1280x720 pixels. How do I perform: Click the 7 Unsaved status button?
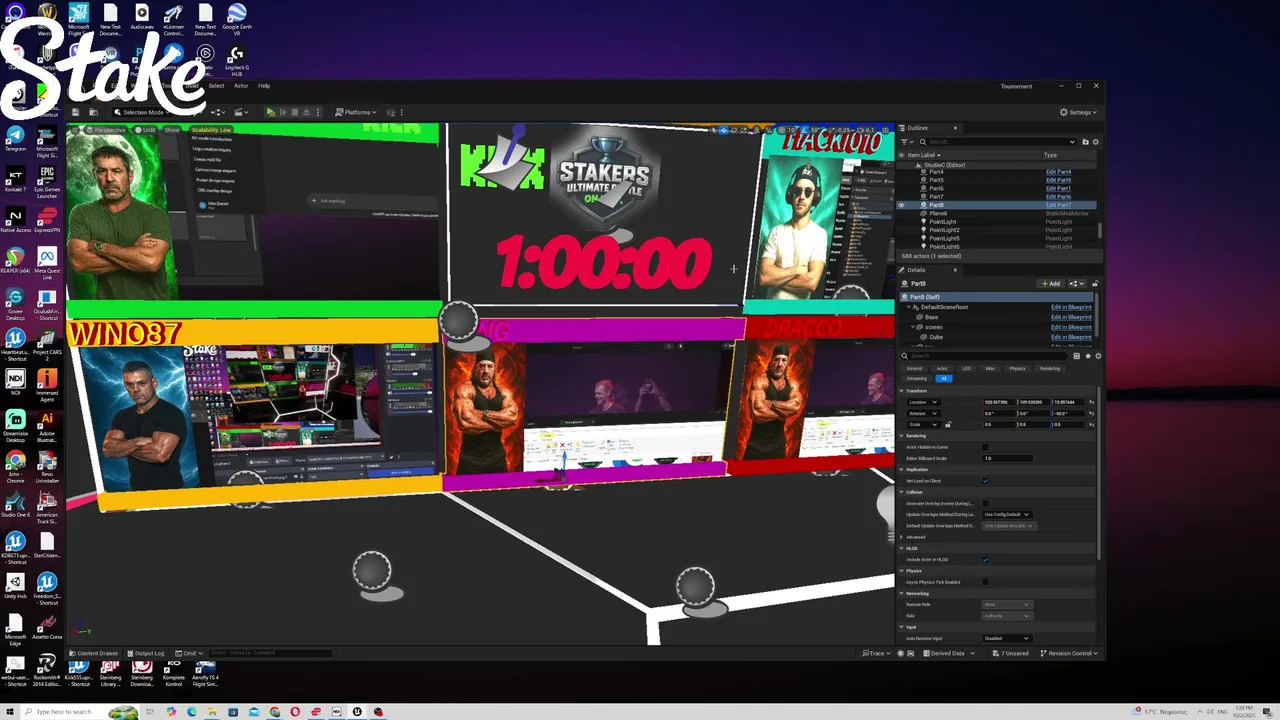pyautogui.click(x=1012, y=653)
